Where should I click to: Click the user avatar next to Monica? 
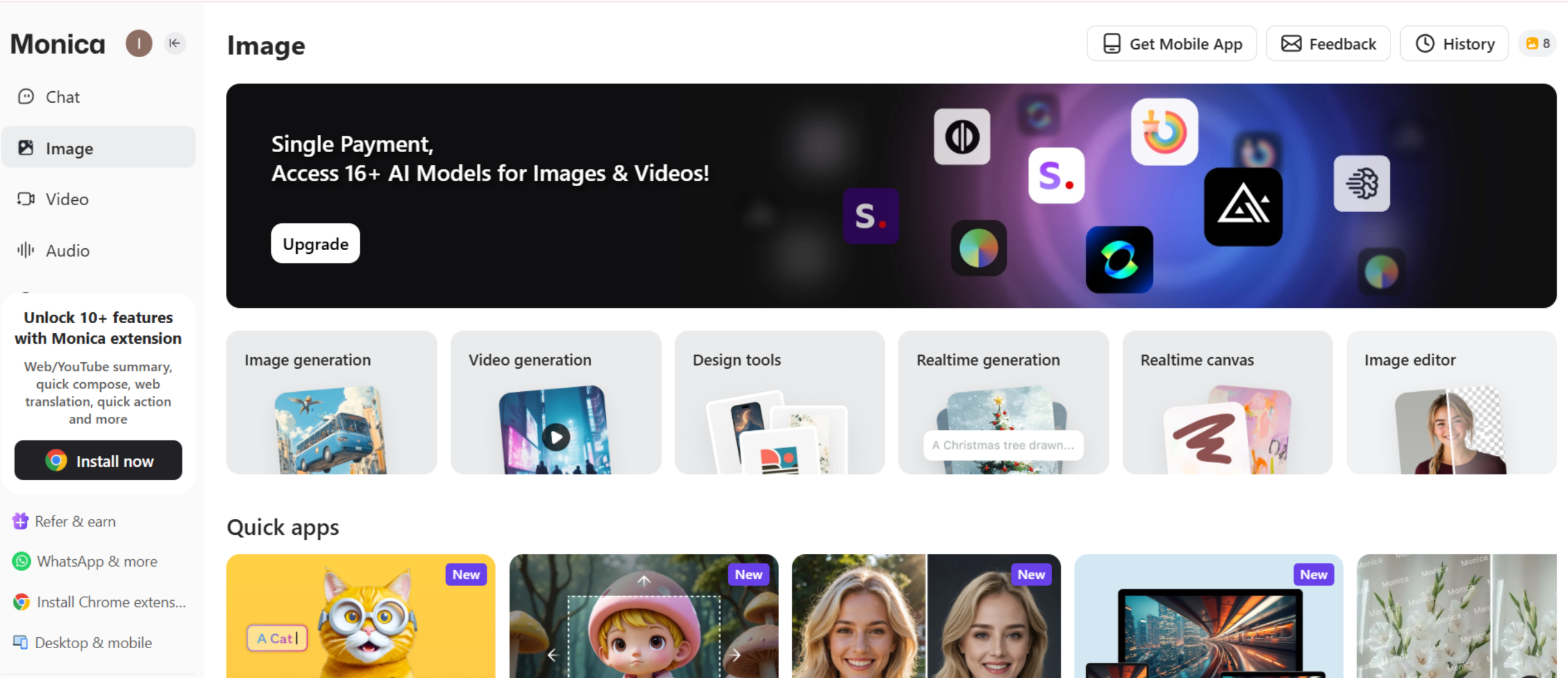139,43
